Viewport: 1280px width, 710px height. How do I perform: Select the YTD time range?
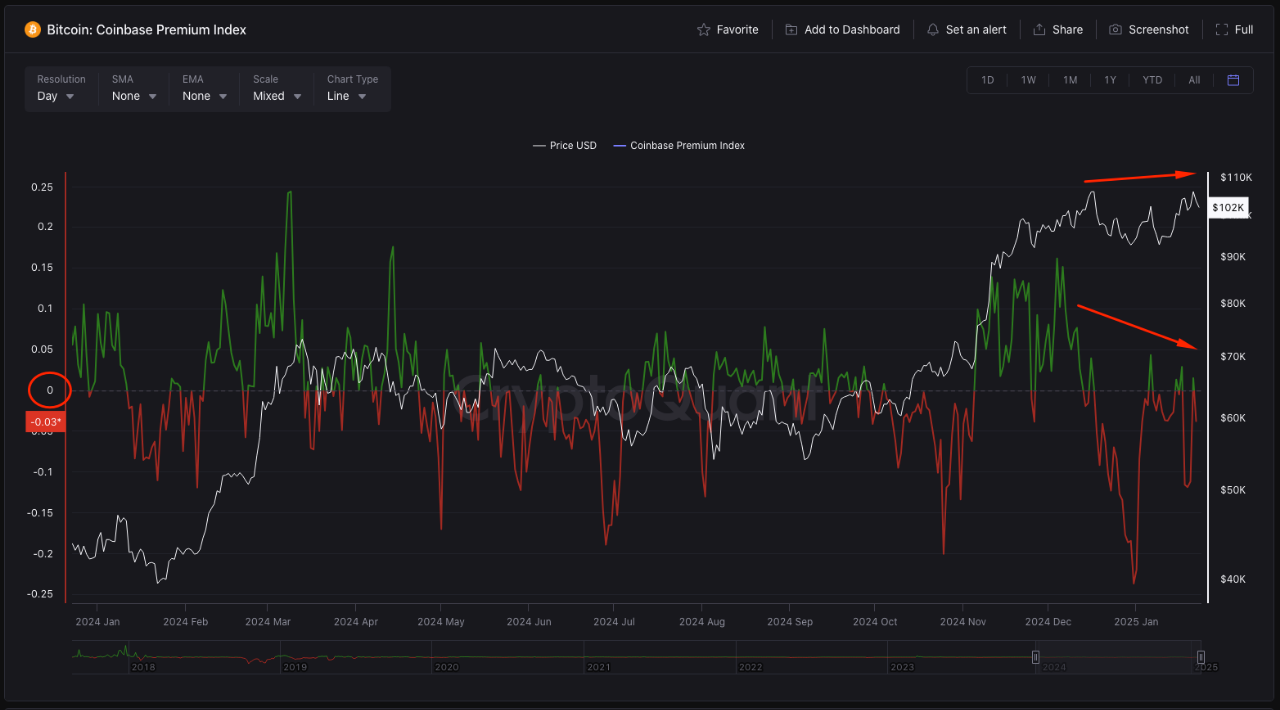point(1152,80)
